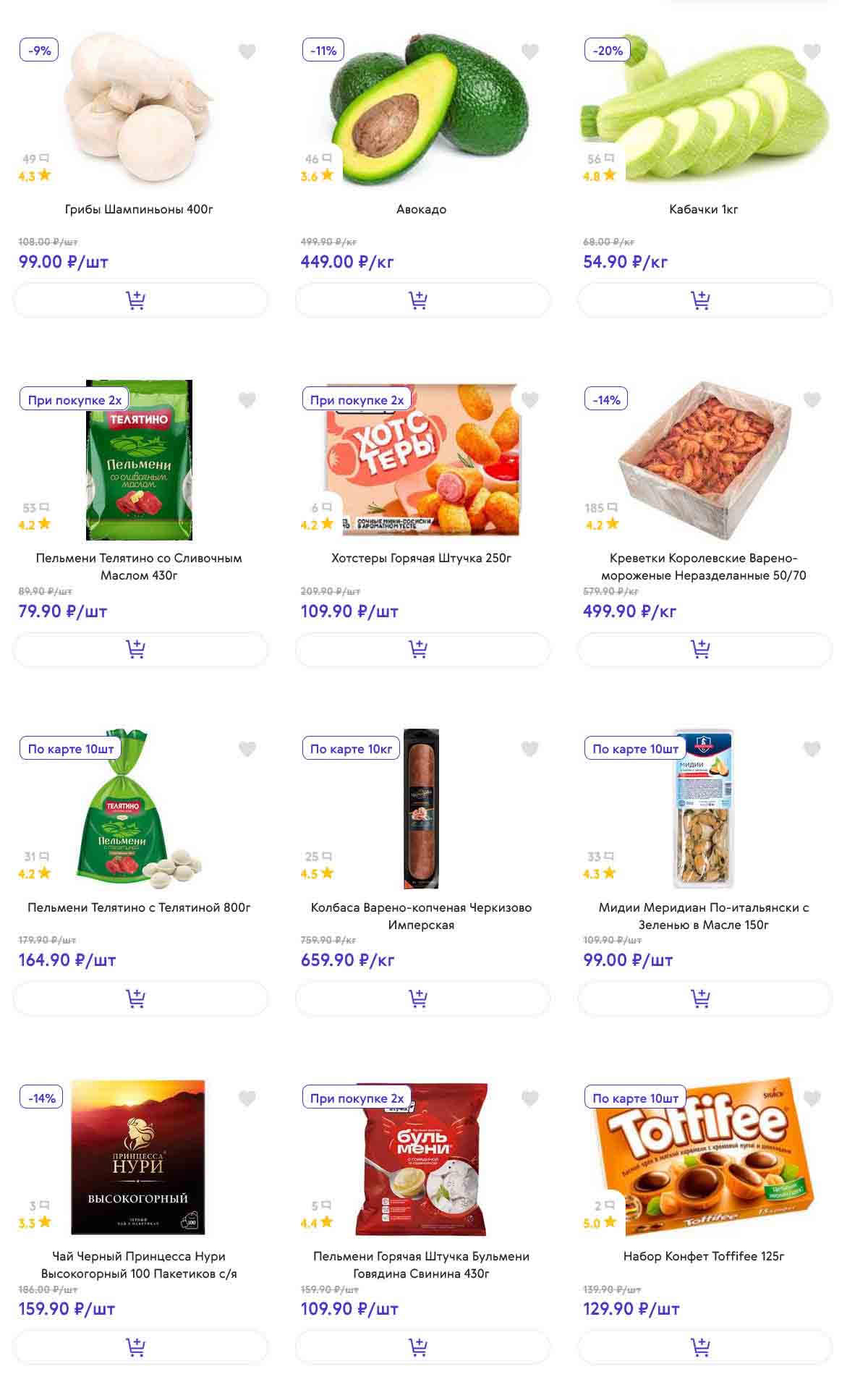Viewport: 868px width, 1382px height.
Task: Click the Принцесса Нури tea box image
Action: click(138, 1158)
